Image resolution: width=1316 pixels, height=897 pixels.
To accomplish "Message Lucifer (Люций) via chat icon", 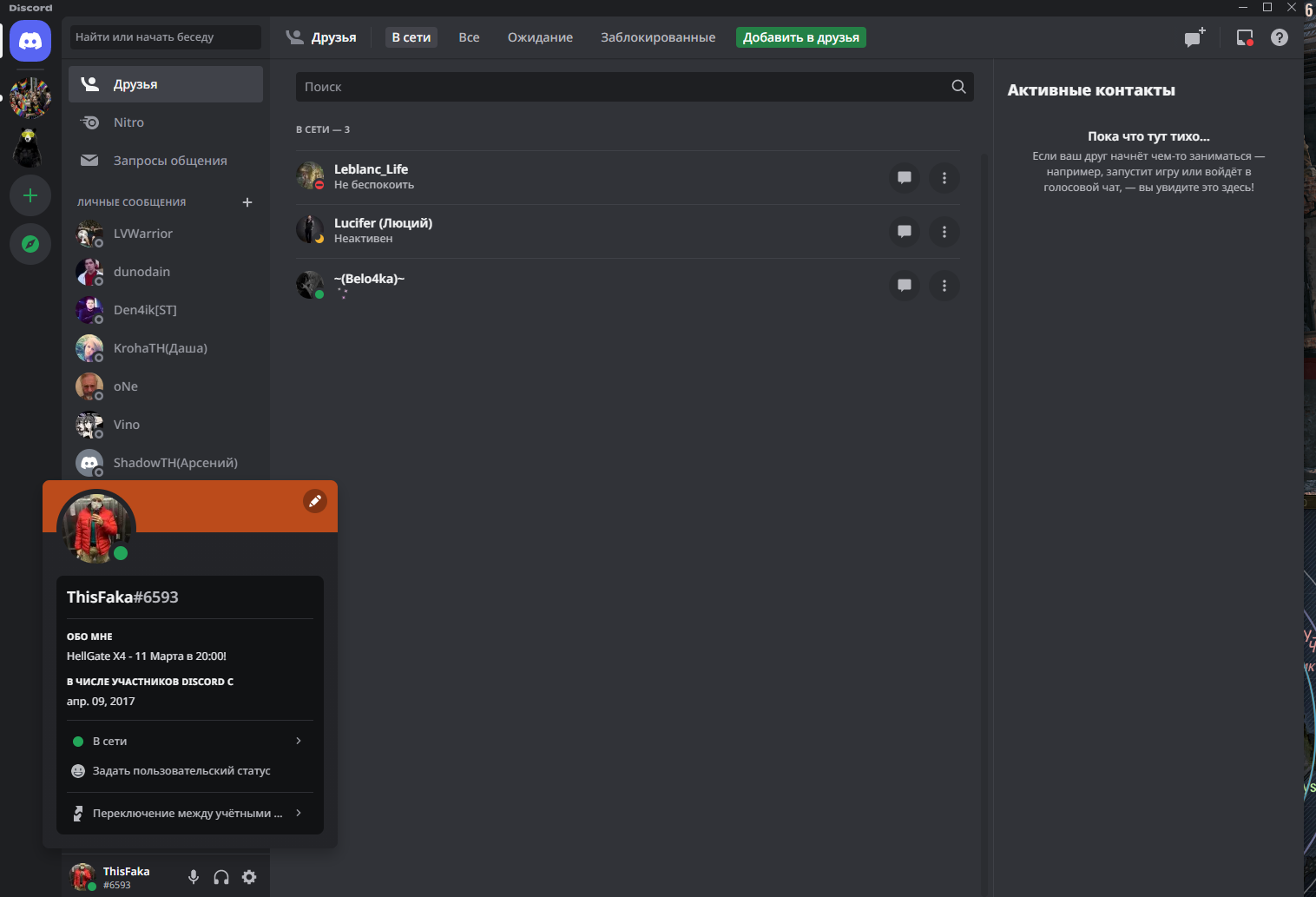I will pyautogui.click(x=905, y=232).
